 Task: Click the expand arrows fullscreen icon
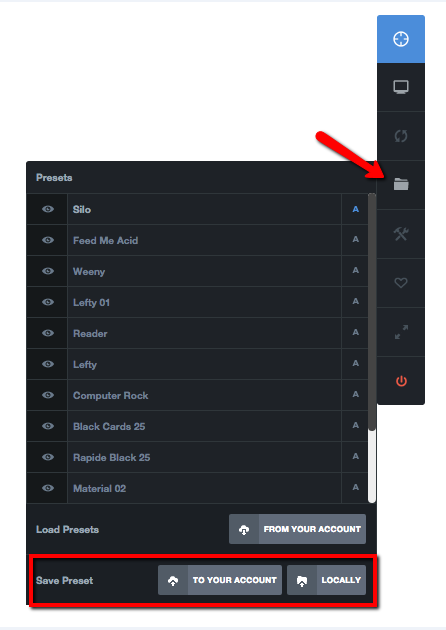coord(401,332)
